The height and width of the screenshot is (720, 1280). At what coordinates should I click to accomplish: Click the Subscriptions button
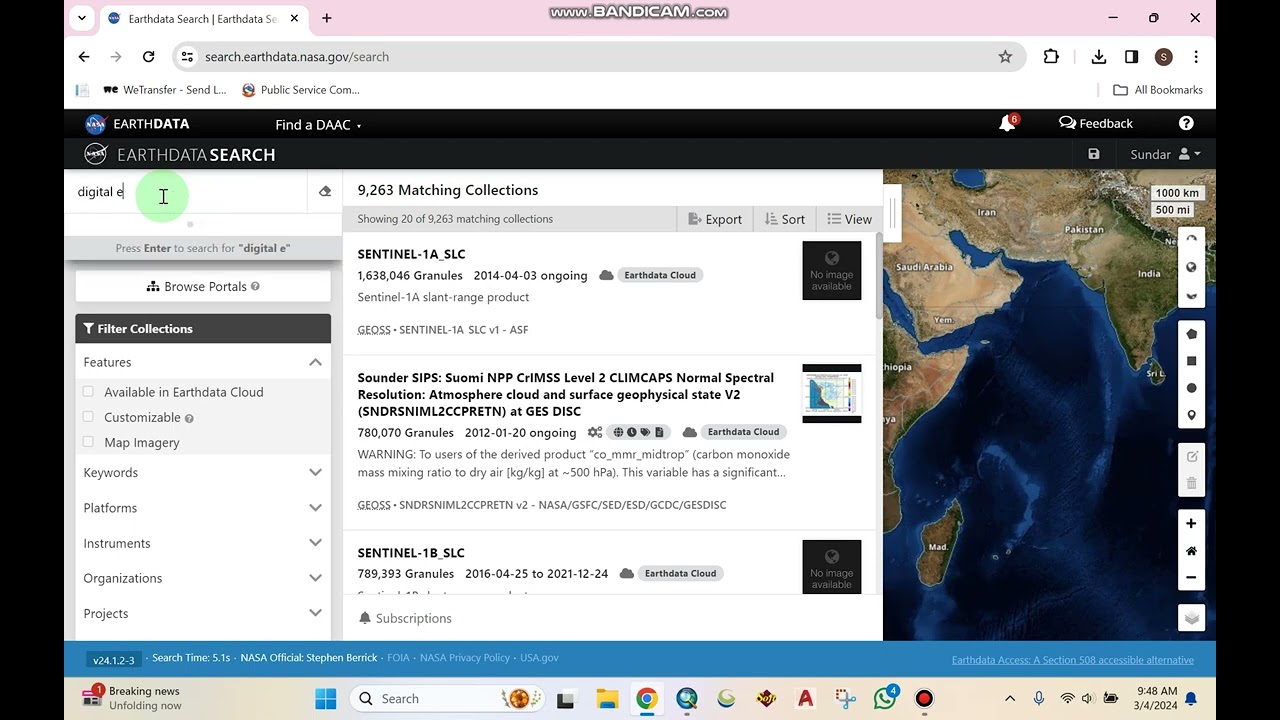[x=405, y=618]
